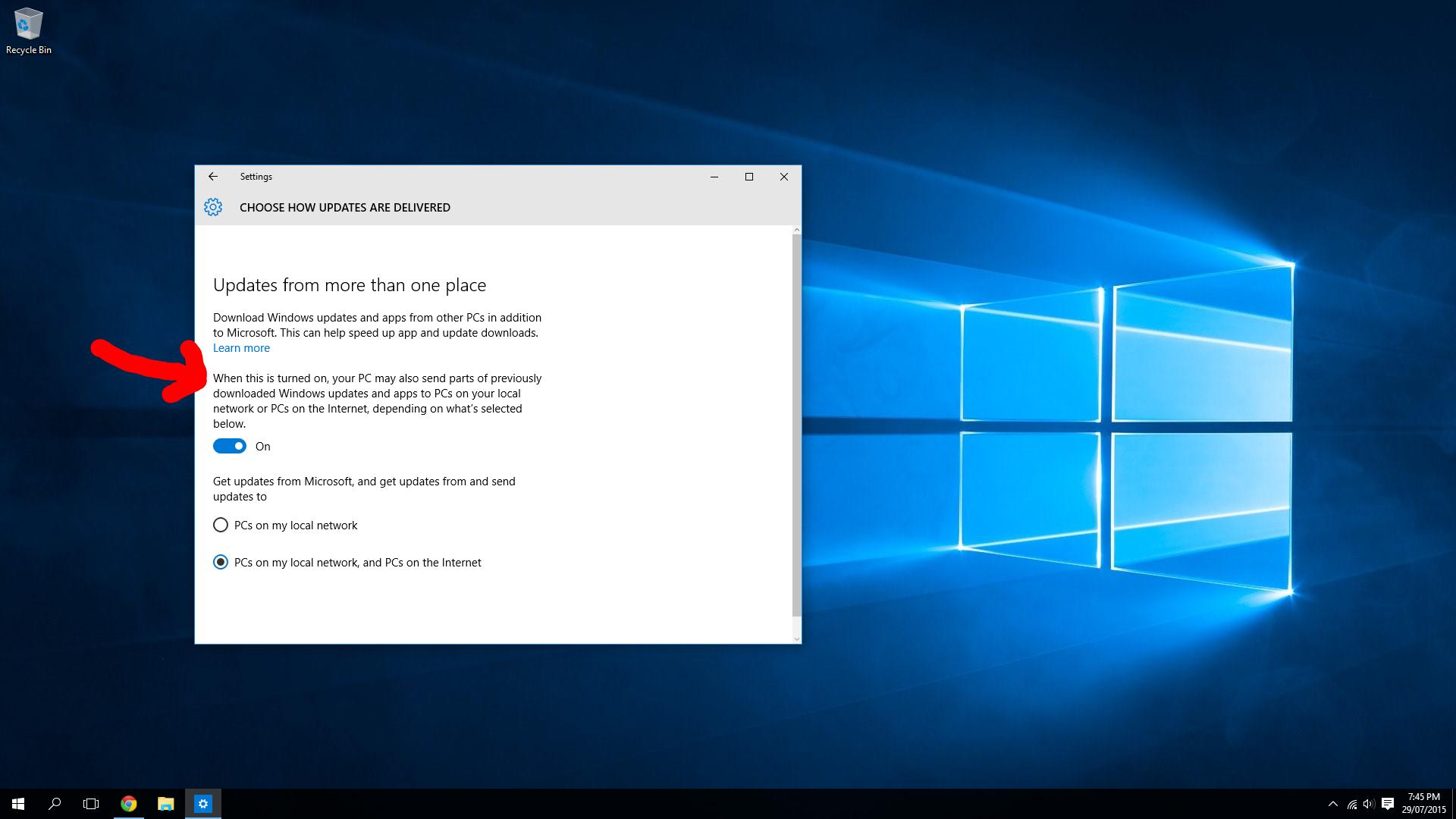Click the settings window restore button
Screen dimensions: 1456x819
tap(749, 177)
